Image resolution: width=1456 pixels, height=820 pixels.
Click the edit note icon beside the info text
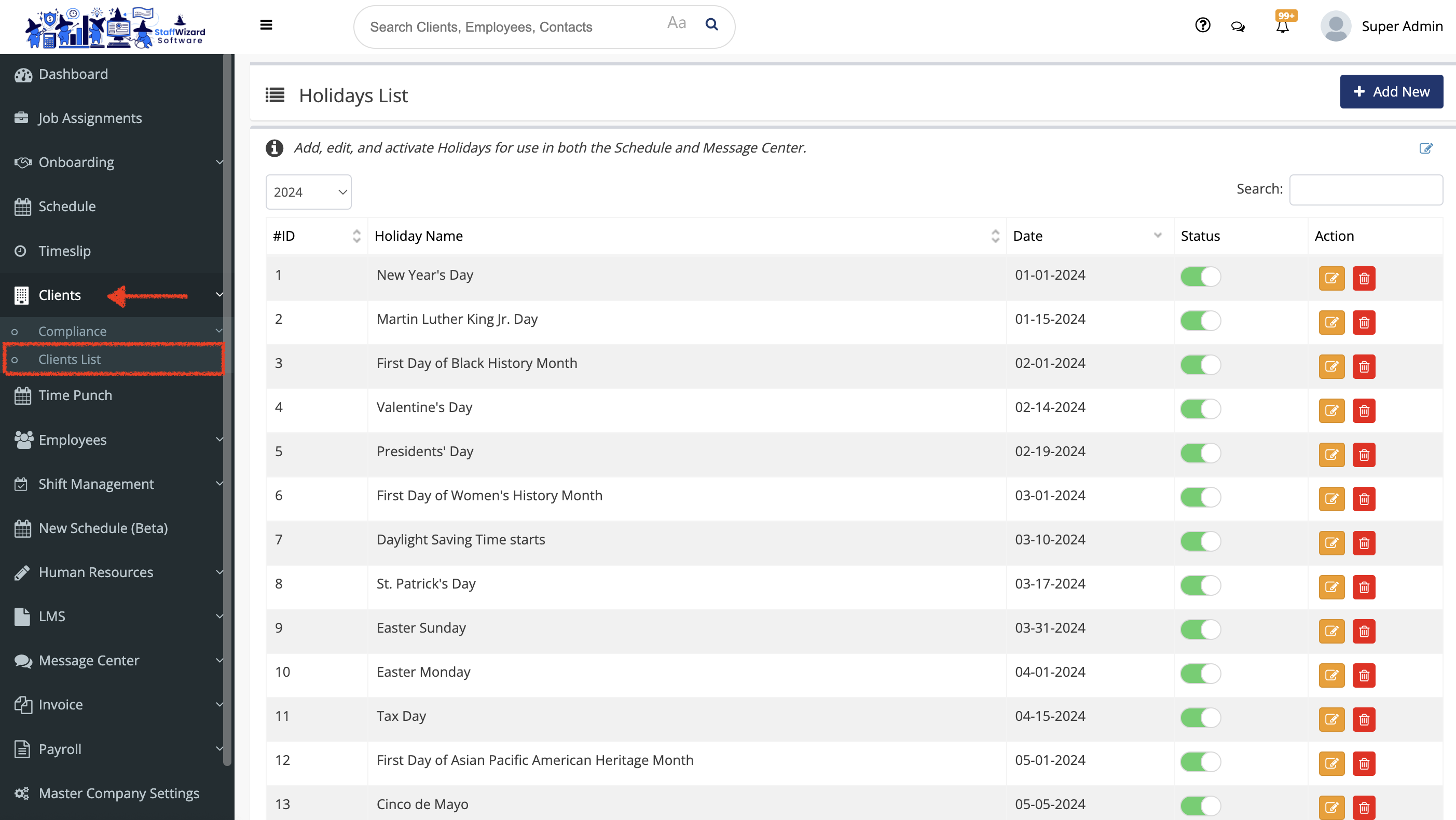point(1425,148)
